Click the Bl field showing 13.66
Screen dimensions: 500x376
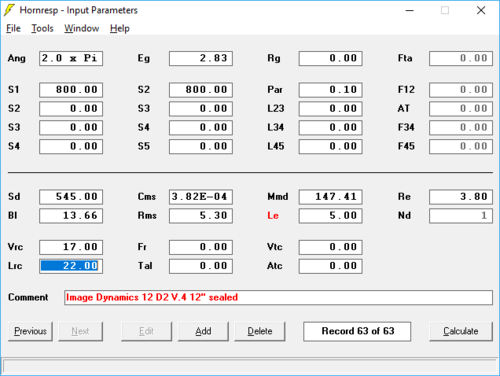click(x=71, y=216)
